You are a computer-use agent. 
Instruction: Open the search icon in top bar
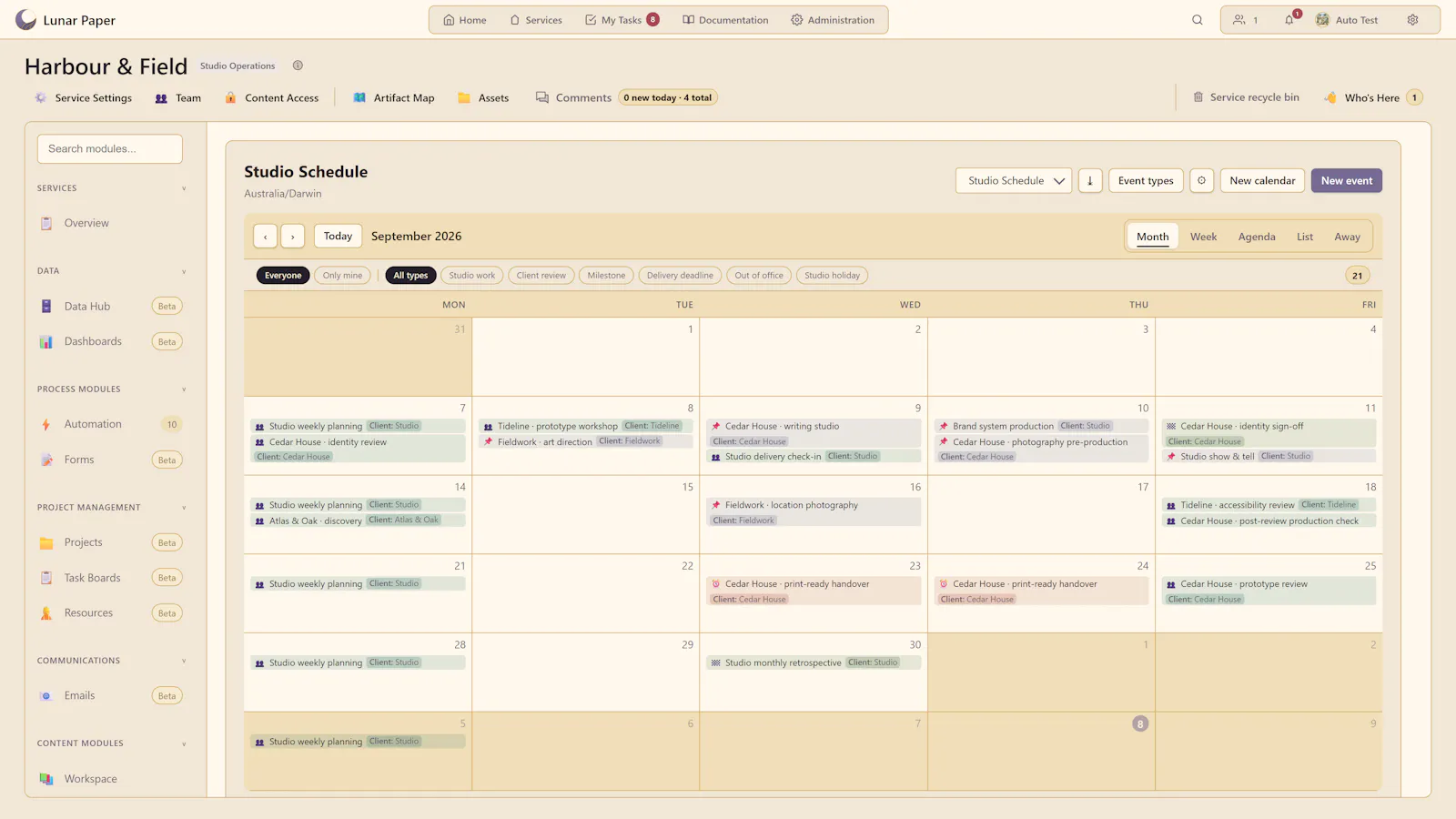1198,20
